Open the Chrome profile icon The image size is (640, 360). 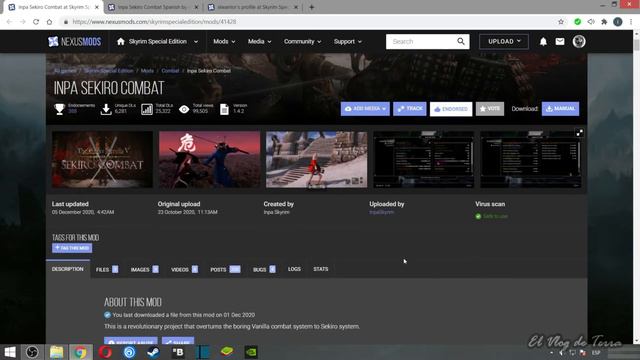(x=618, y=22)
